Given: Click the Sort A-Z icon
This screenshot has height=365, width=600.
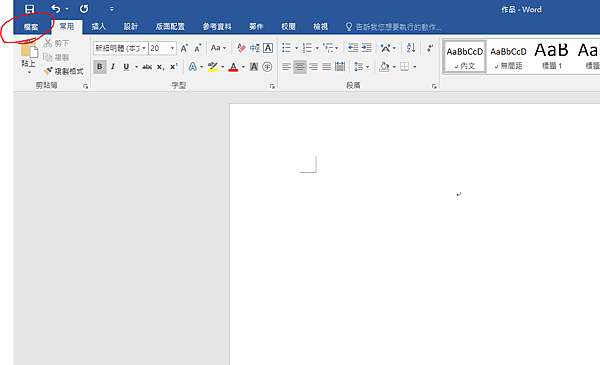Looking at the screenshot, I should tap(411, 48).
